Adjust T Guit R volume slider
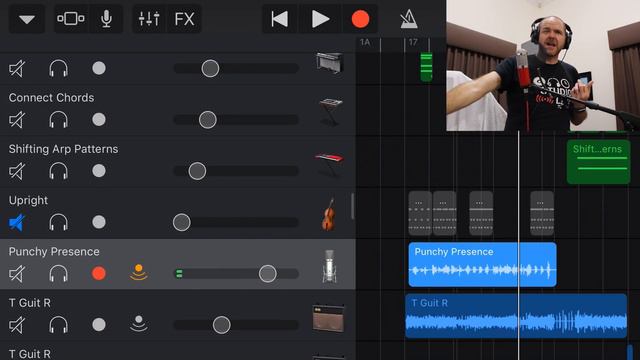The image size is (640, 360). tap(222, 325)
